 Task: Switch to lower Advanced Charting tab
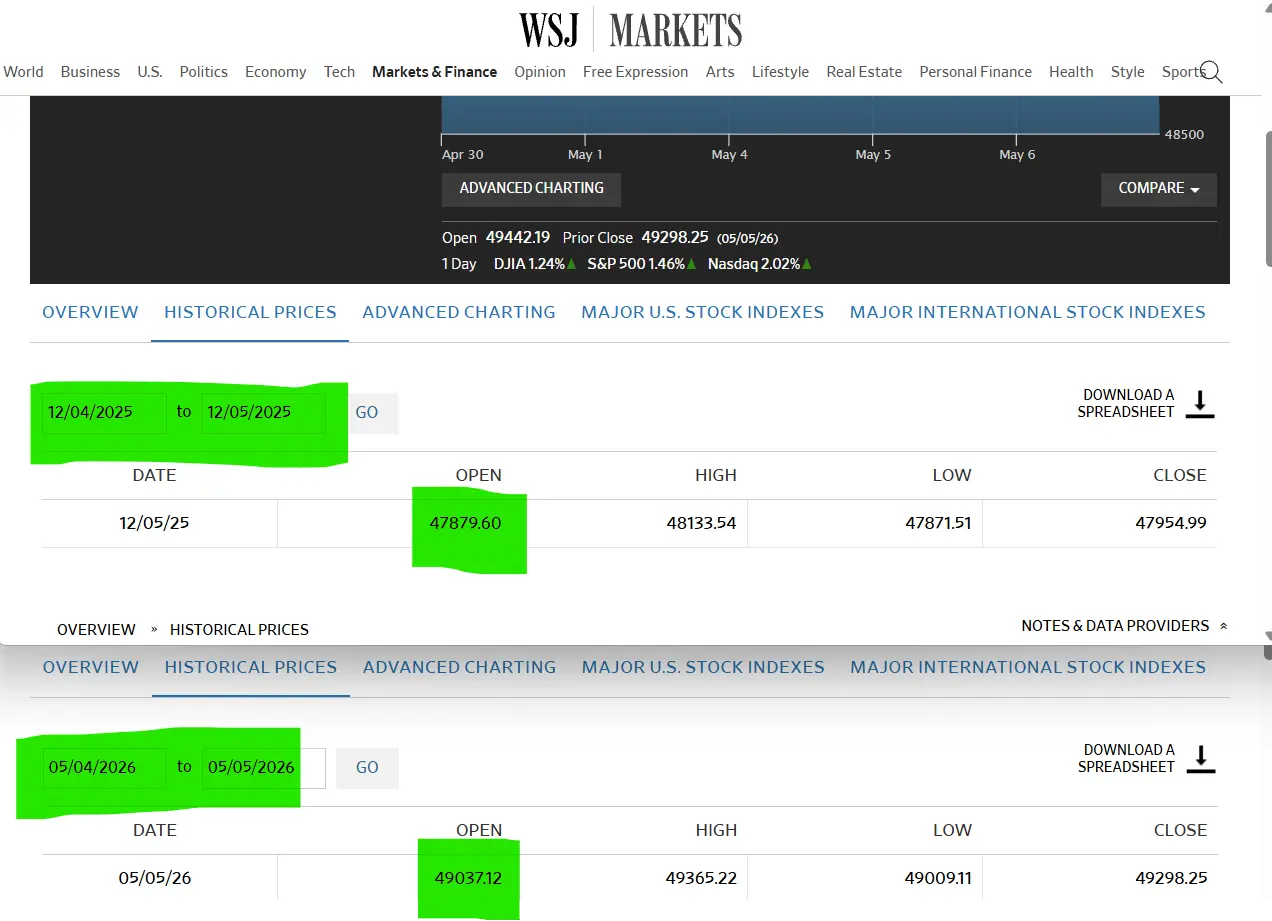point(460,667)
